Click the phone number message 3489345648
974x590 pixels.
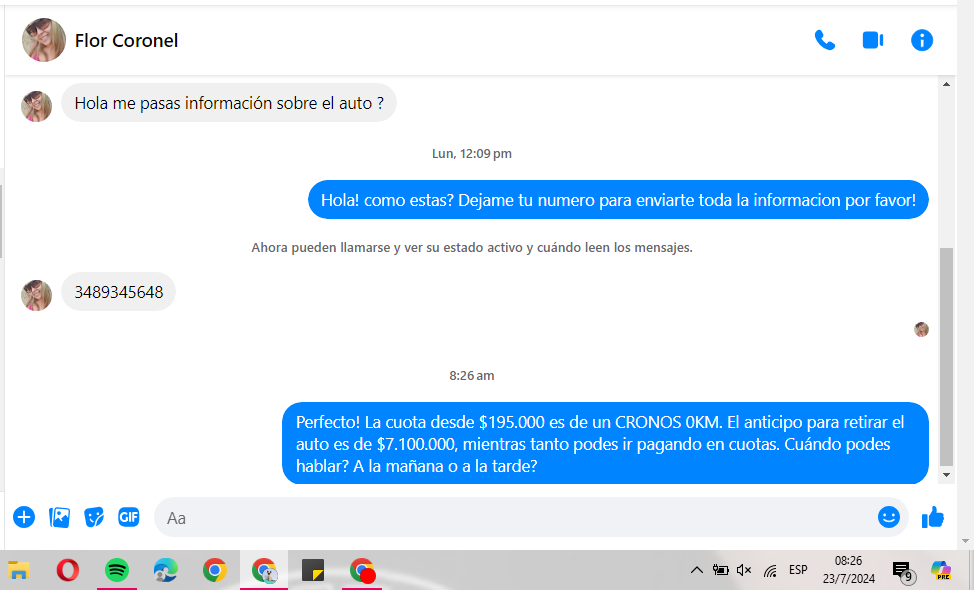point(118,292)
